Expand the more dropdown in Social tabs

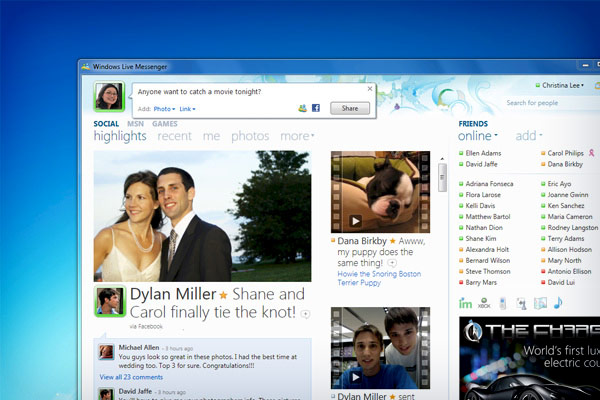click(x=297, y=136)
